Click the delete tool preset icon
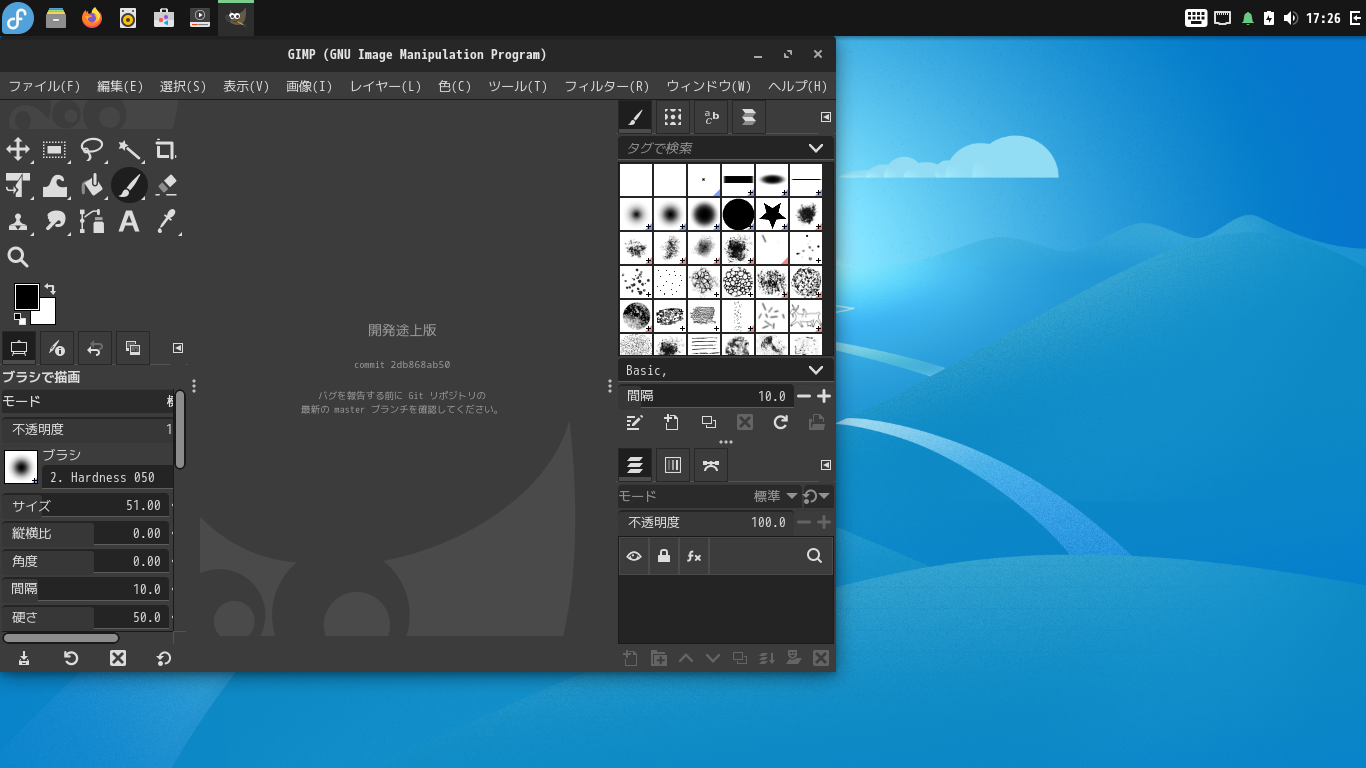Screen dimensions: 1366x768 [118, 658]
